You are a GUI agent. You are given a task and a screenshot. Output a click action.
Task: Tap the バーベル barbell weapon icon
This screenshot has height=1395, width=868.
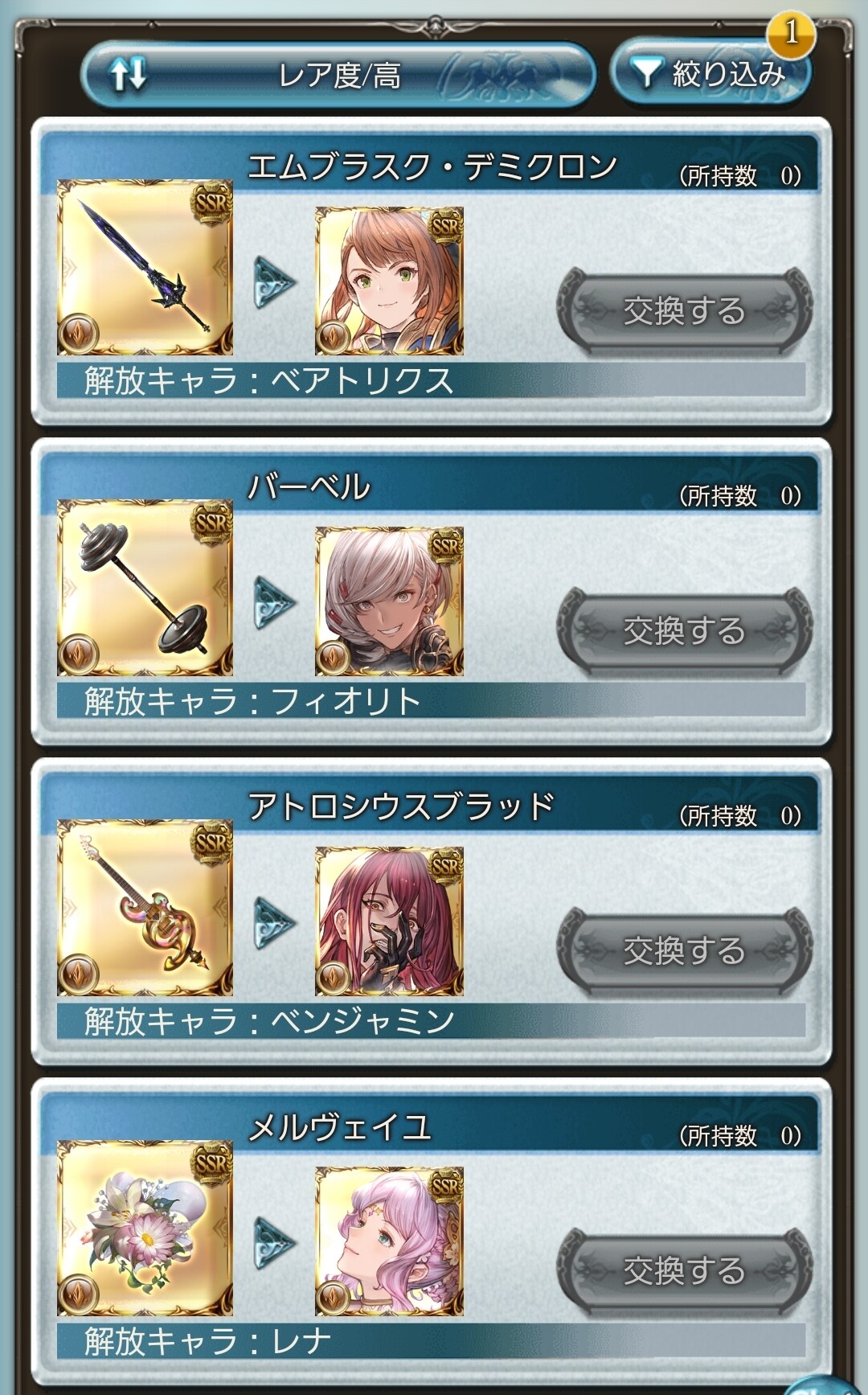point(145,587)
